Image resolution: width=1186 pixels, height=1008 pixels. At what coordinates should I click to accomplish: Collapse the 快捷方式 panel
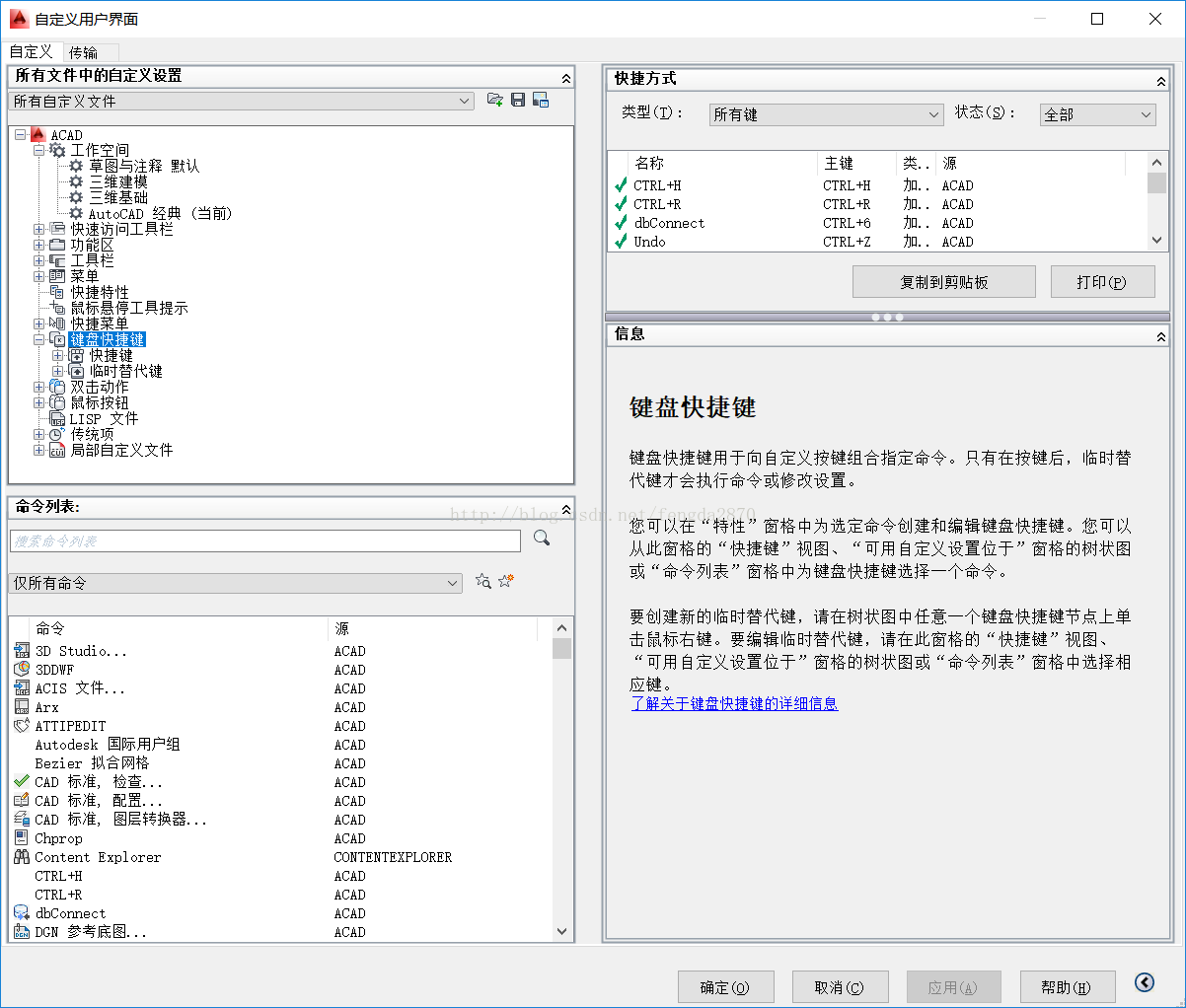[x=1161, y=81]
